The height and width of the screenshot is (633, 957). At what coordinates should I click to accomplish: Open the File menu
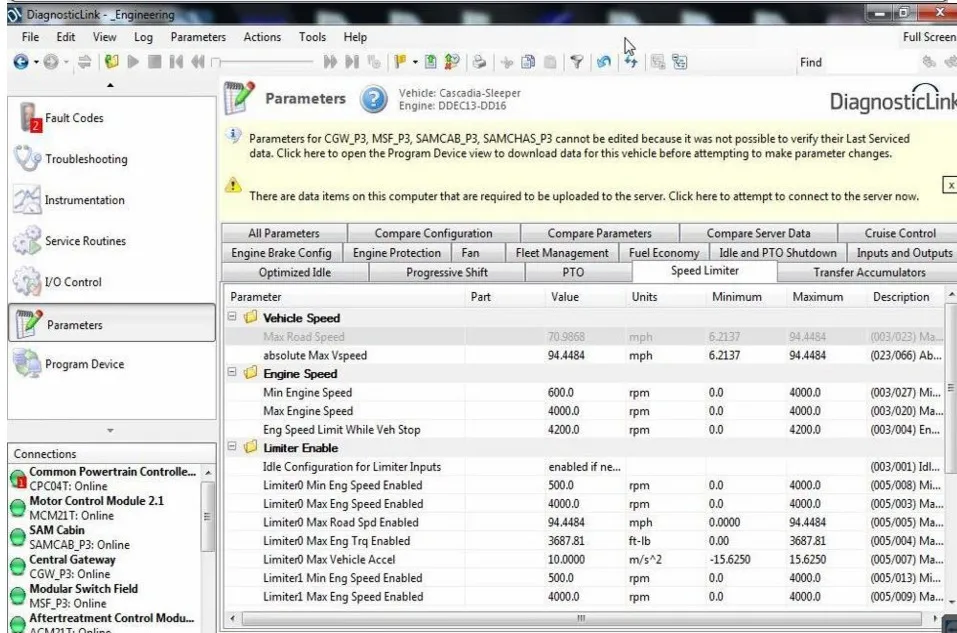[31, 37]
